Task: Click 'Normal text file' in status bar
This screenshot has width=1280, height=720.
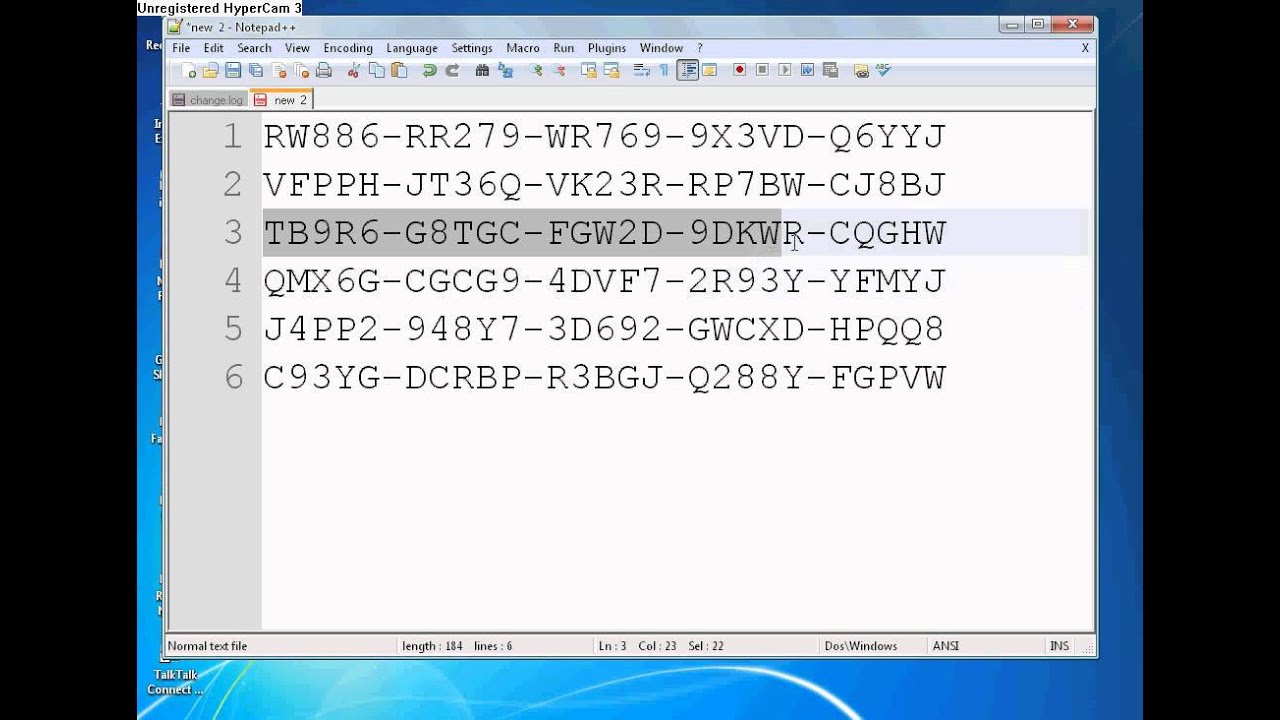Action: point(207,646)
